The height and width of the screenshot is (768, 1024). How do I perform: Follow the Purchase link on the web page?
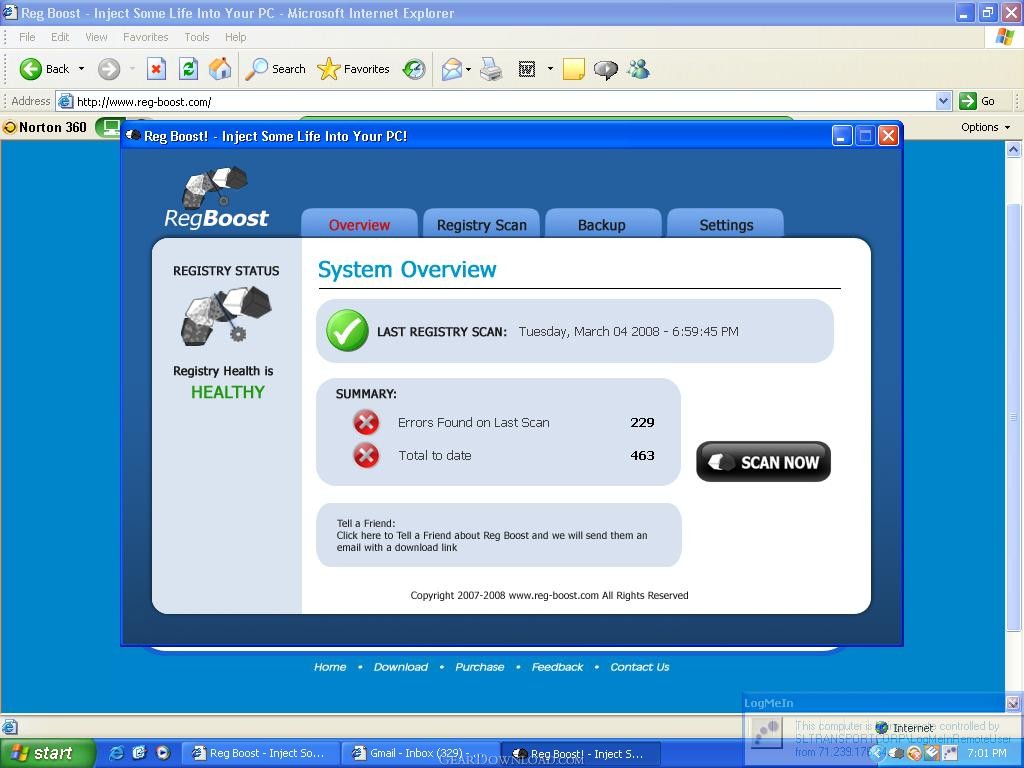click(479, 667)
